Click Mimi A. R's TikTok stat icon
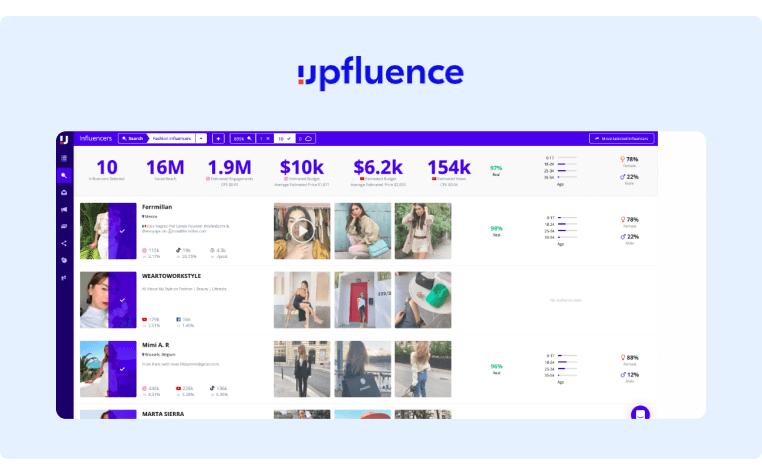The image size is (762, 475). click(x=212, y=388)
